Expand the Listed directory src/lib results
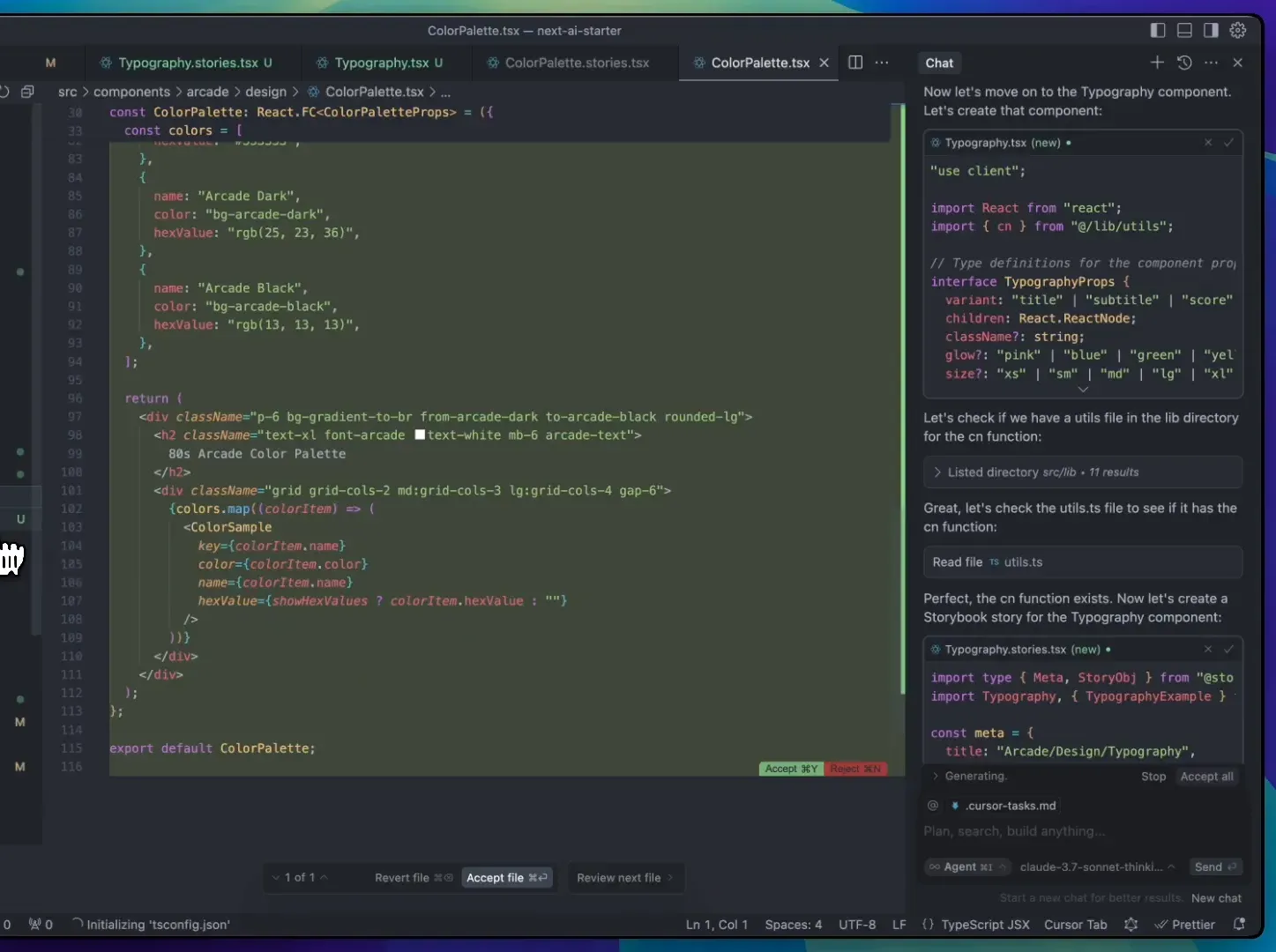This screenshot has width=1276, height=952. click(1083, 472)
